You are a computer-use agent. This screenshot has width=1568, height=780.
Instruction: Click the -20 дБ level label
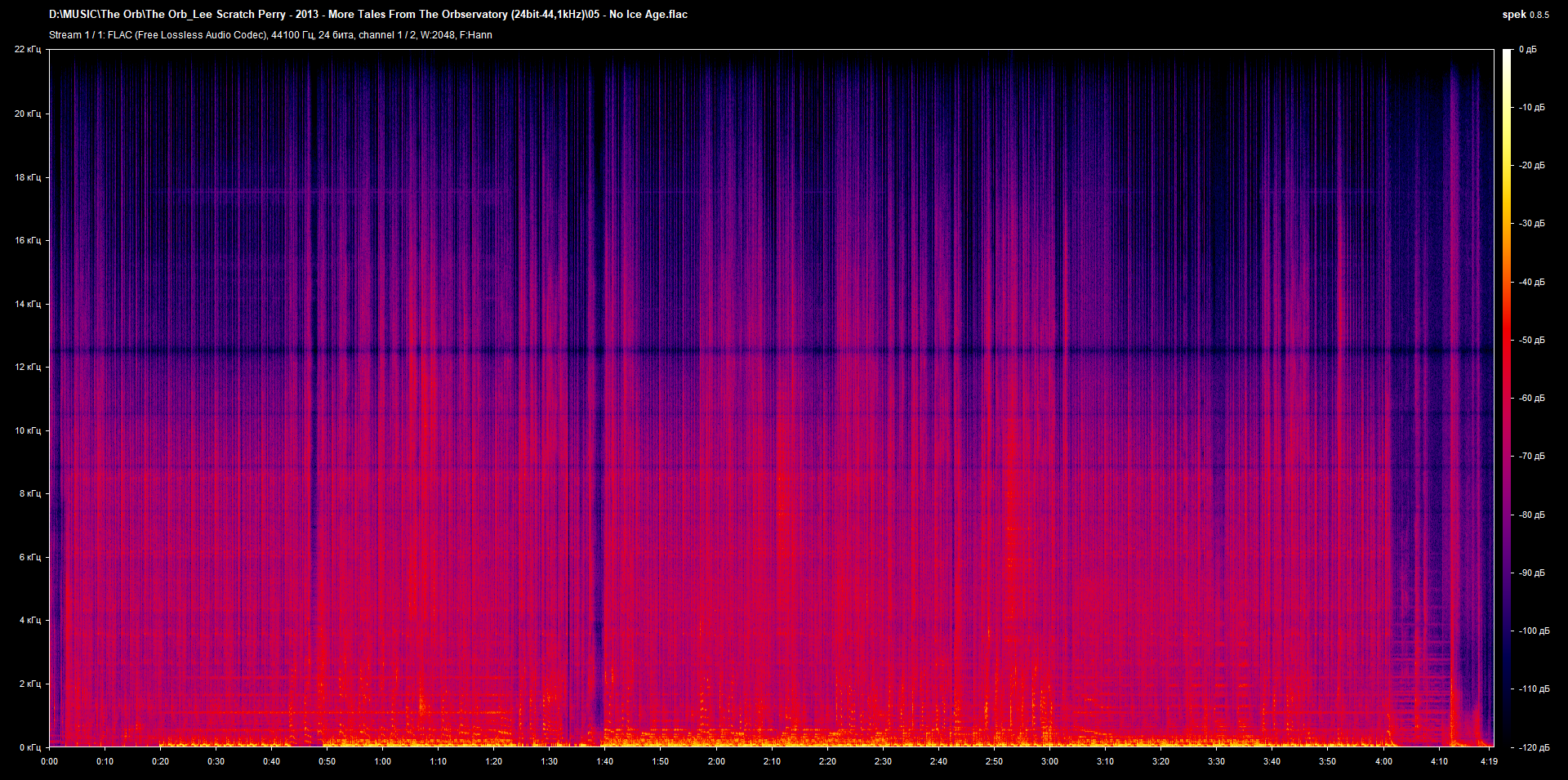click(x=1531, y=166)
